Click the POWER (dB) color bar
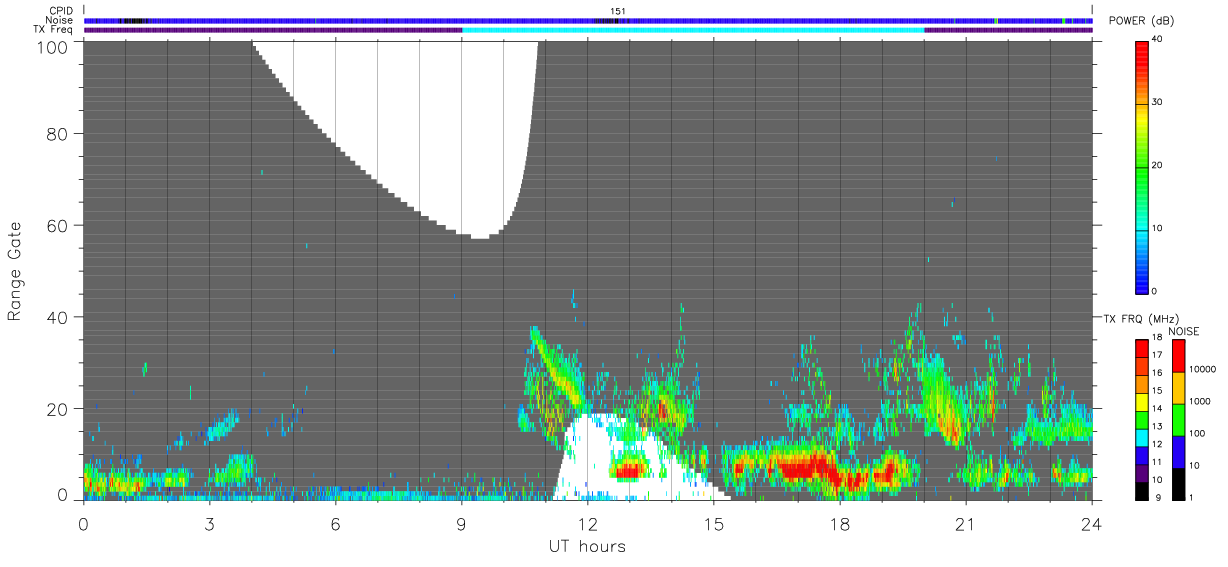Screen dimensions: 1228x567 1141,166
